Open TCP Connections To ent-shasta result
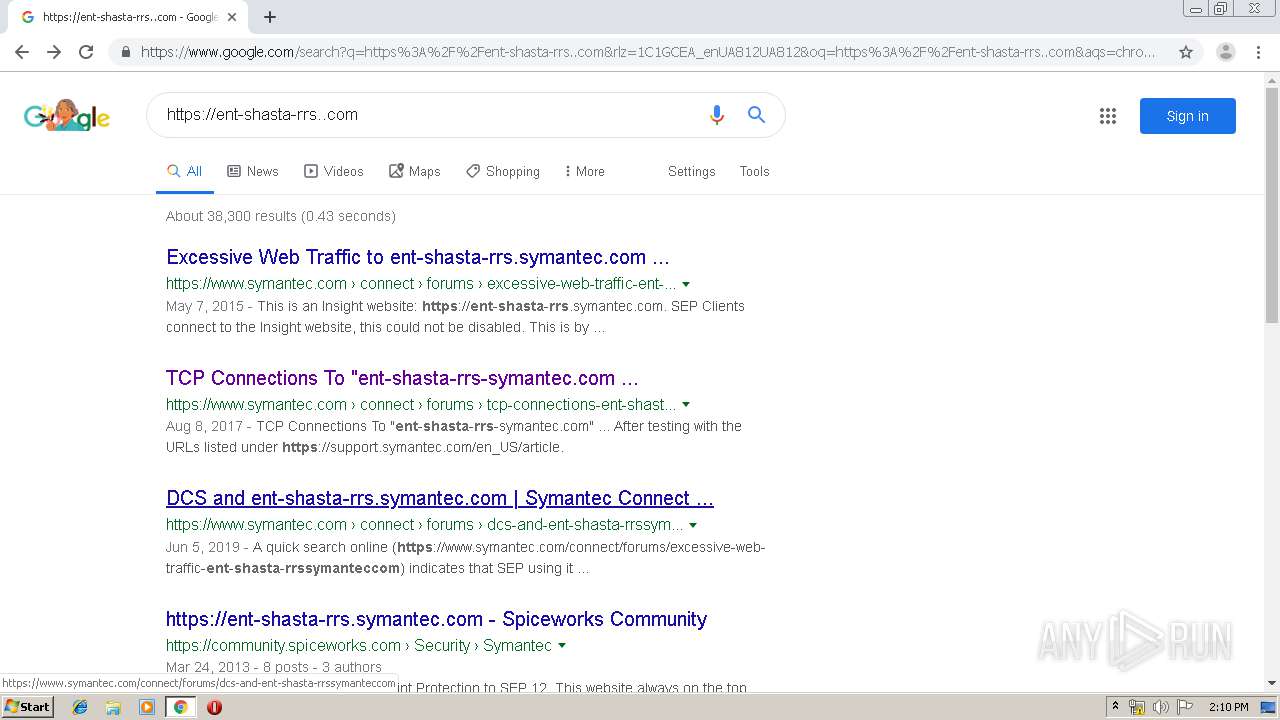Image resolution: width=1280 pixels, height=720 pixels. click(402, 378)
